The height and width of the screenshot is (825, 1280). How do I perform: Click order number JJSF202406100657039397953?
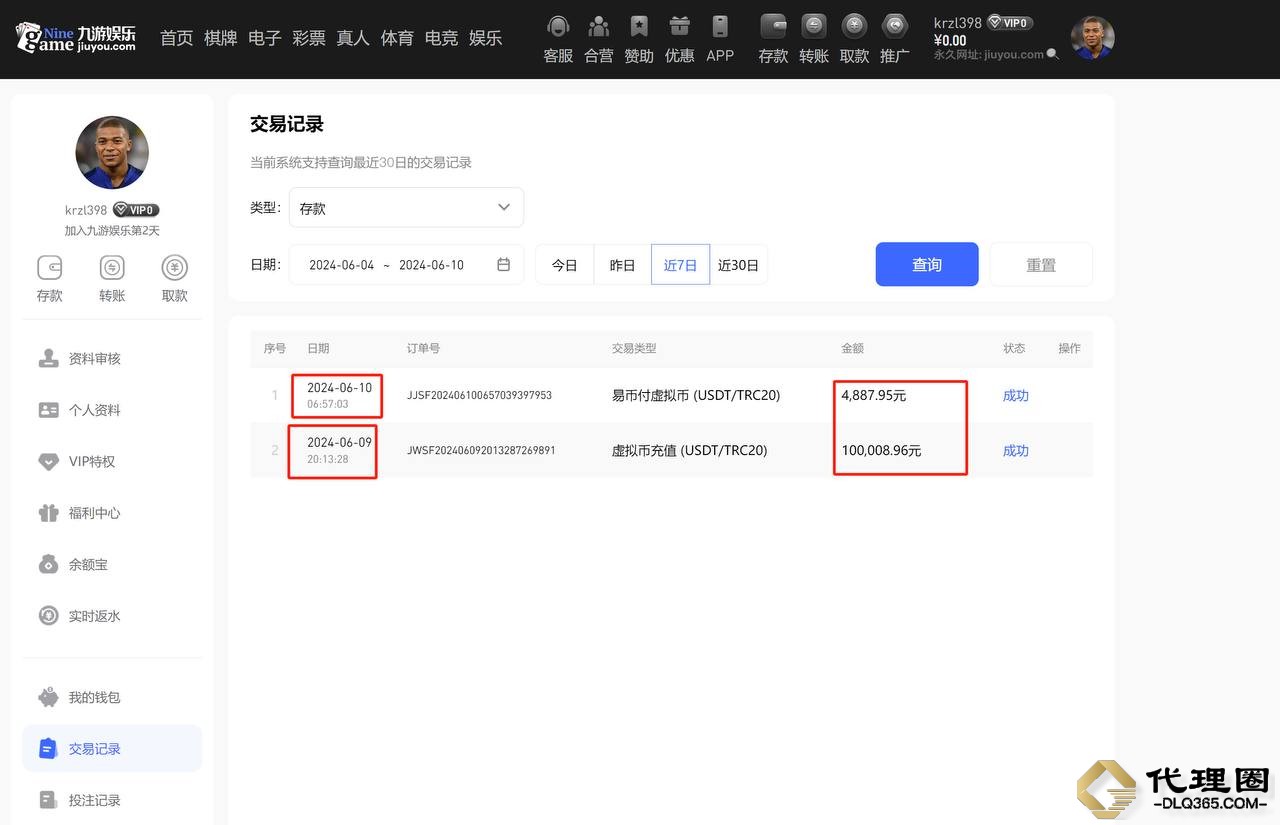(x=479, y=396)
